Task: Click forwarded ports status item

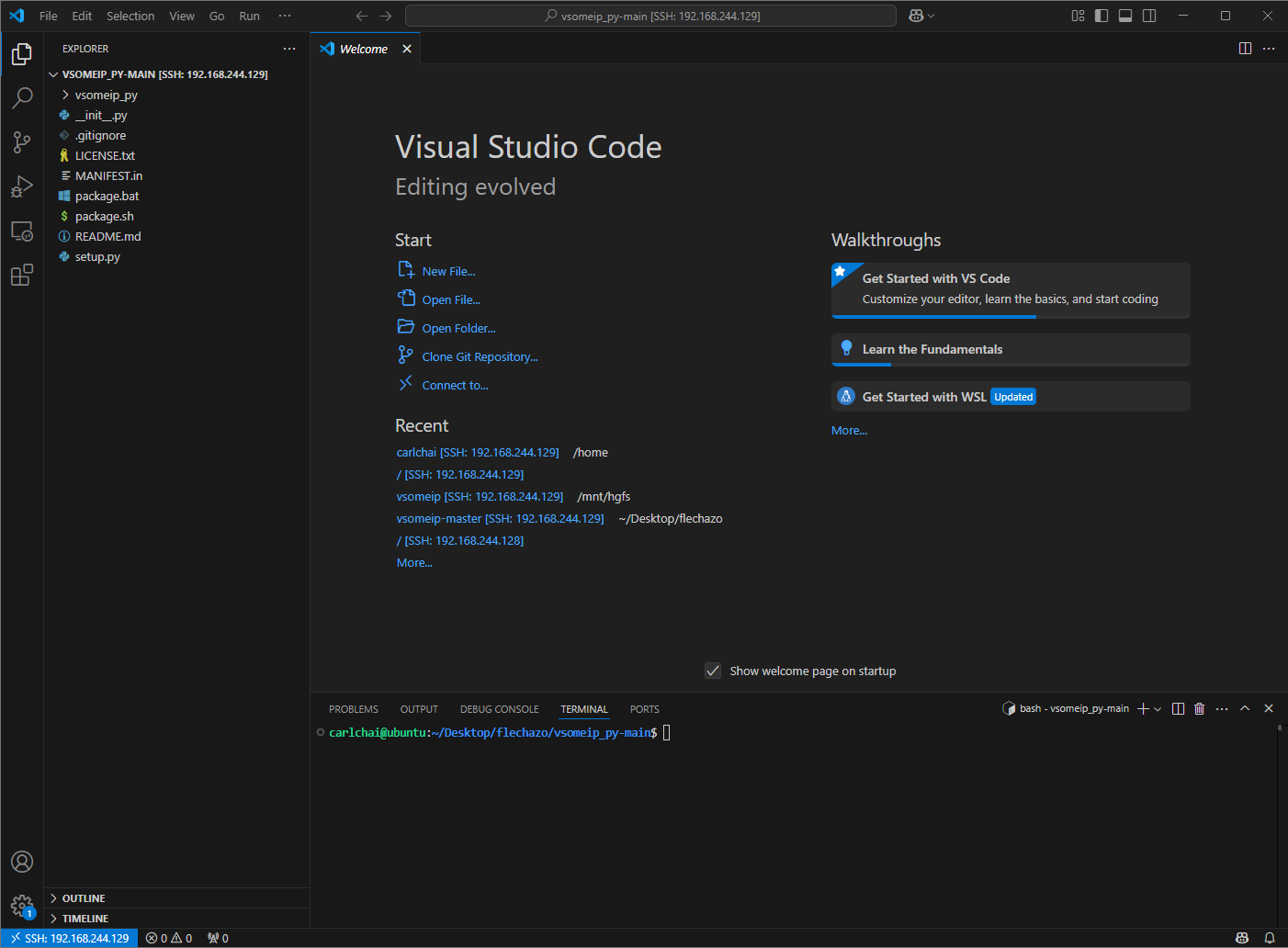Action: [218, 938]
